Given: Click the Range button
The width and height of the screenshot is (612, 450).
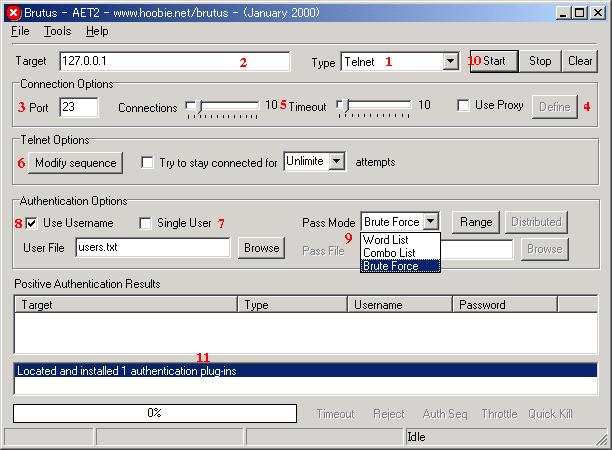Looking at the screenshot, I should (x=476, y=222).
